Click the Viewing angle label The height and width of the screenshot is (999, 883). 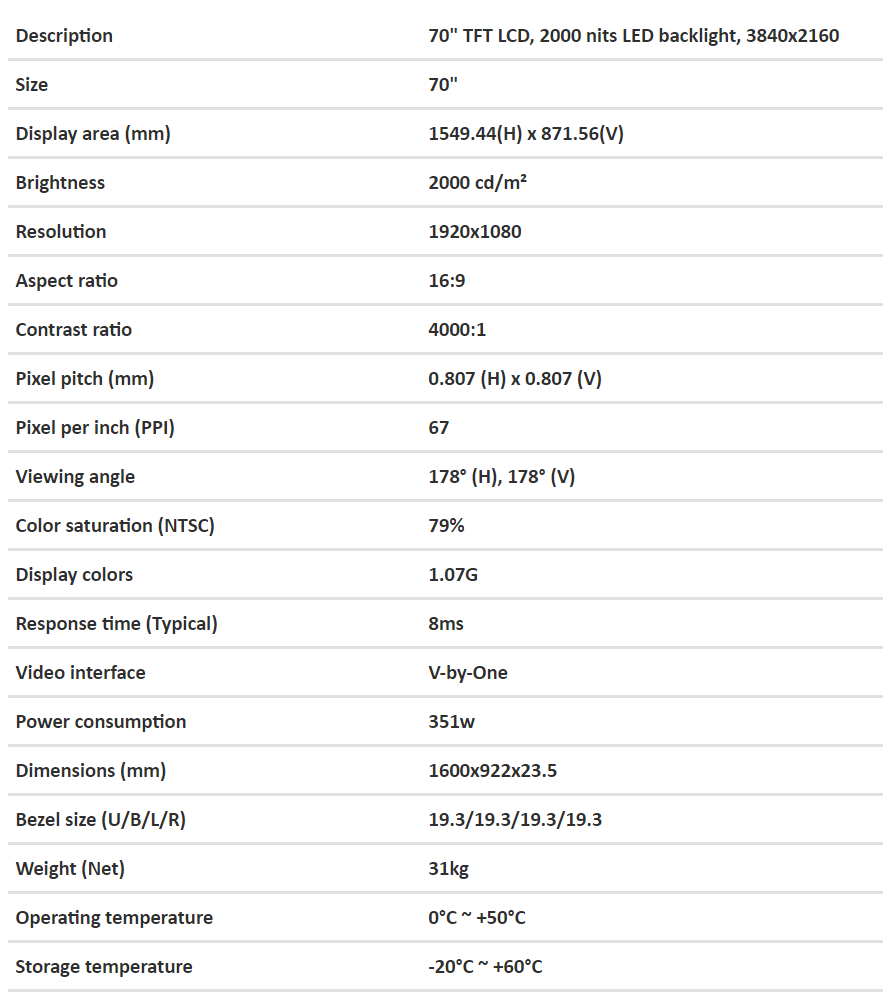click(75, 477)
